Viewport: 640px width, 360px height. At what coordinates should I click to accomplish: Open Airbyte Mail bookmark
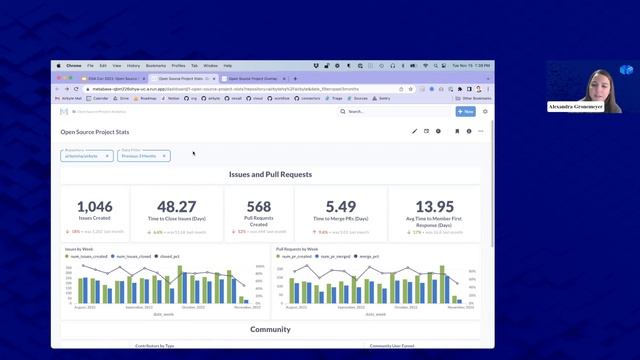coord(68,98)
